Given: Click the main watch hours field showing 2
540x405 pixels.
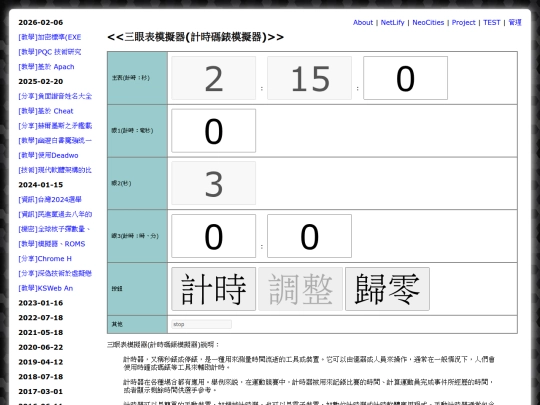Looking at the screenshot, I should tap(214, 78).
